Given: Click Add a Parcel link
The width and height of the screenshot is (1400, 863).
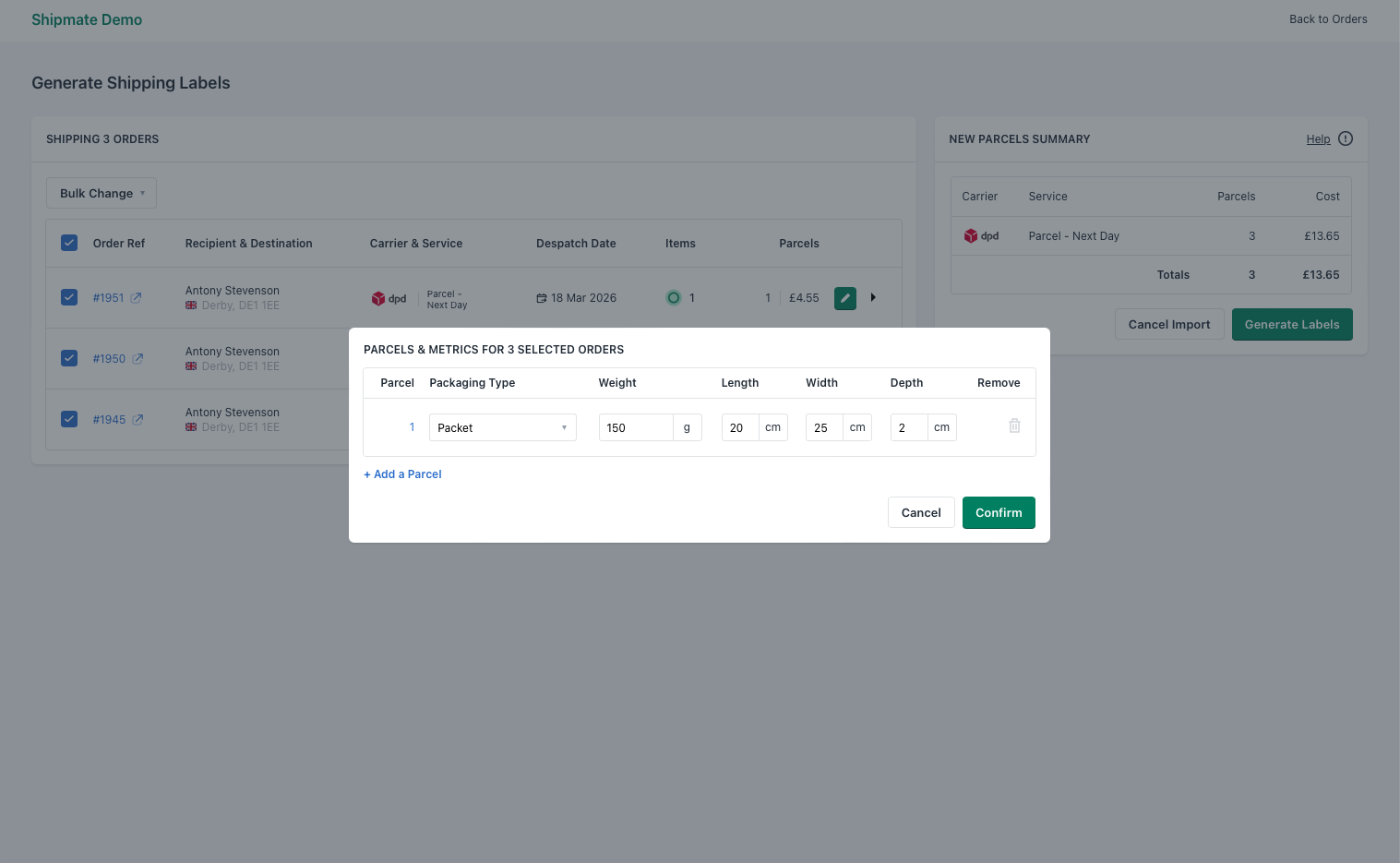Looking at the screenshot, I should (x=402, y=473).
